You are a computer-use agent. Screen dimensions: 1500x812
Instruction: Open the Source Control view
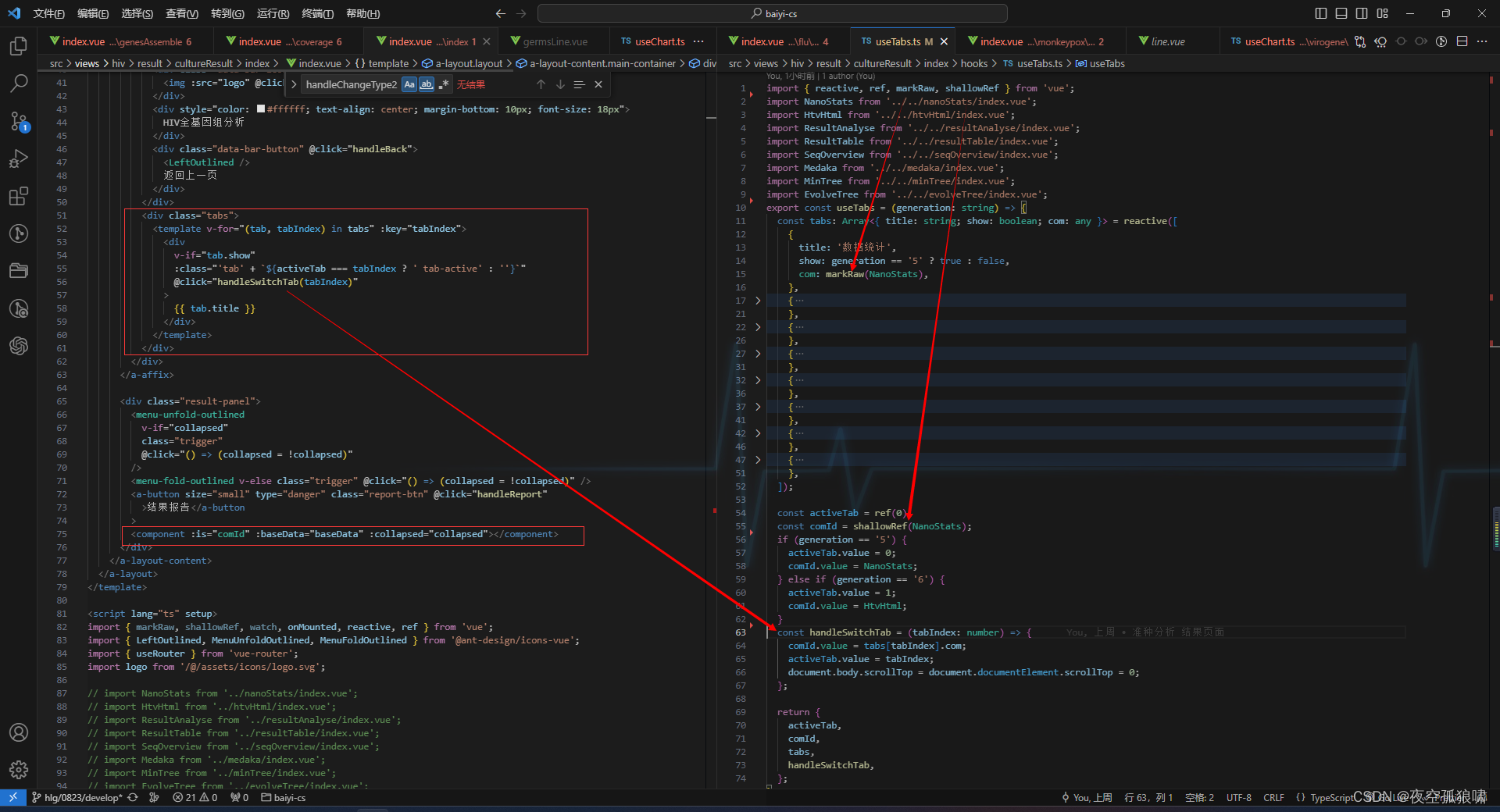tap(19, 120)
